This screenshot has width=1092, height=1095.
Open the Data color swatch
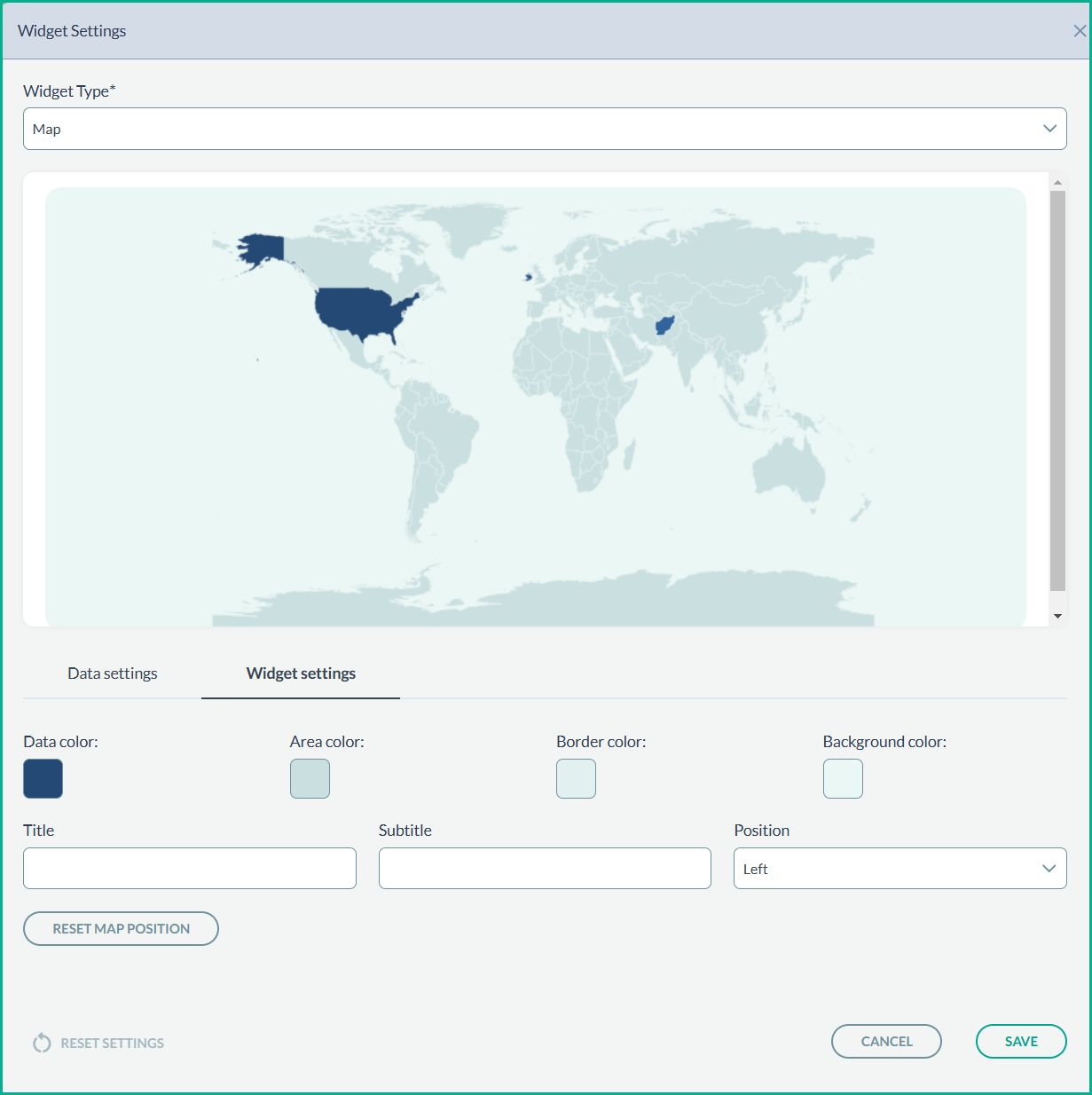[43, 778]
